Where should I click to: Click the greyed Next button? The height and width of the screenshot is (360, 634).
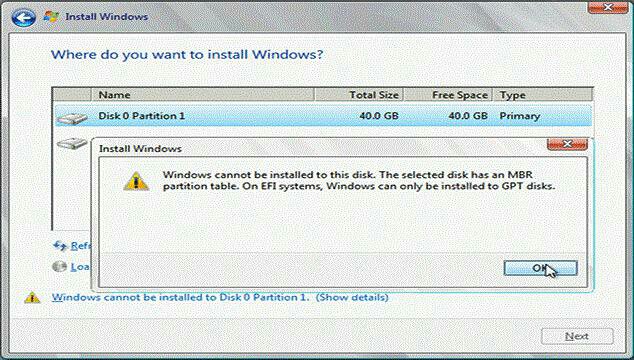point(577,336)
